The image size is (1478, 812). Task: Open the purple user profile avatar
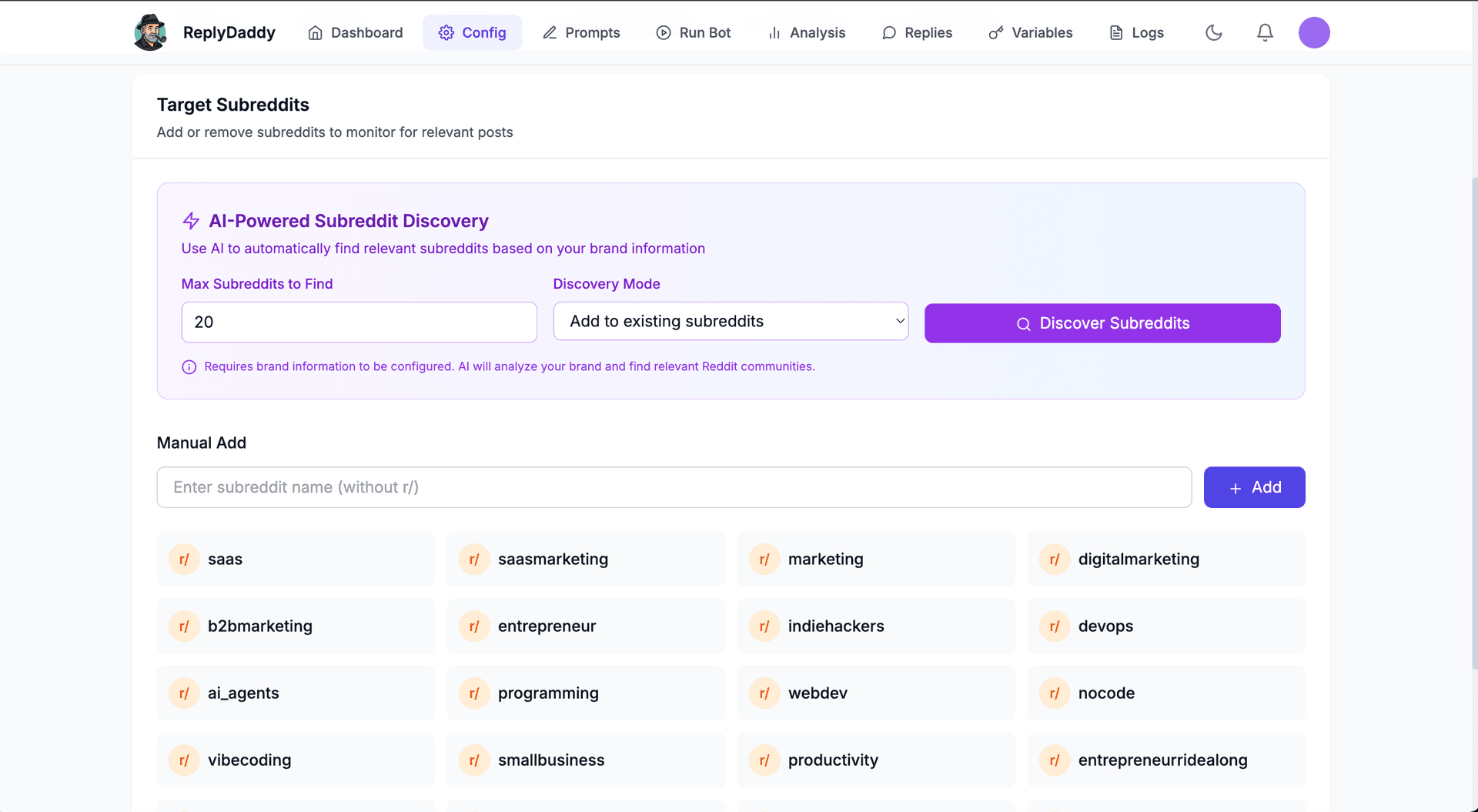click(x=1314, y=32)
